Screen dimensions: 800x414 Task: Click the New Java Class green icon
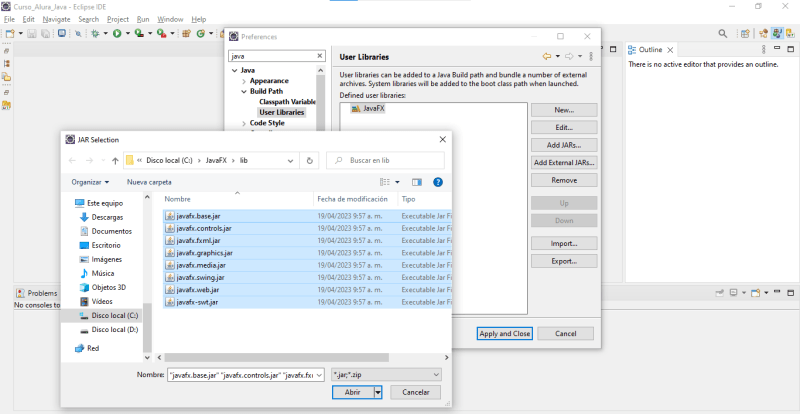point(201,33)
